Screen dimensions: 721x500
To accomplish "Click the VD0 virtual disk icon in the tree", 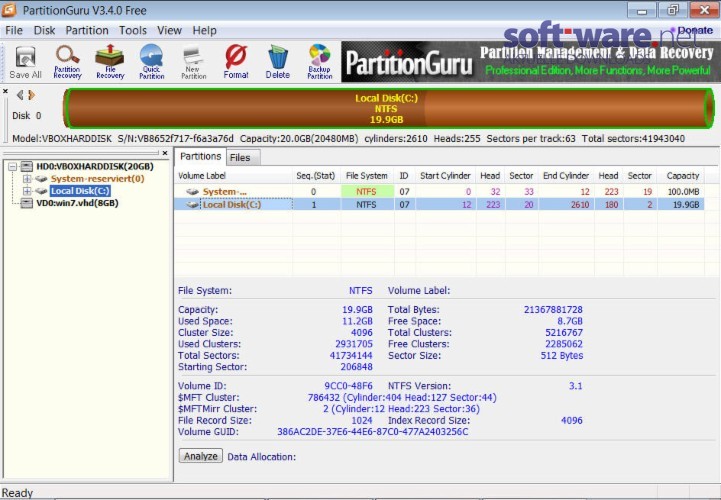I will coord(27,203).
